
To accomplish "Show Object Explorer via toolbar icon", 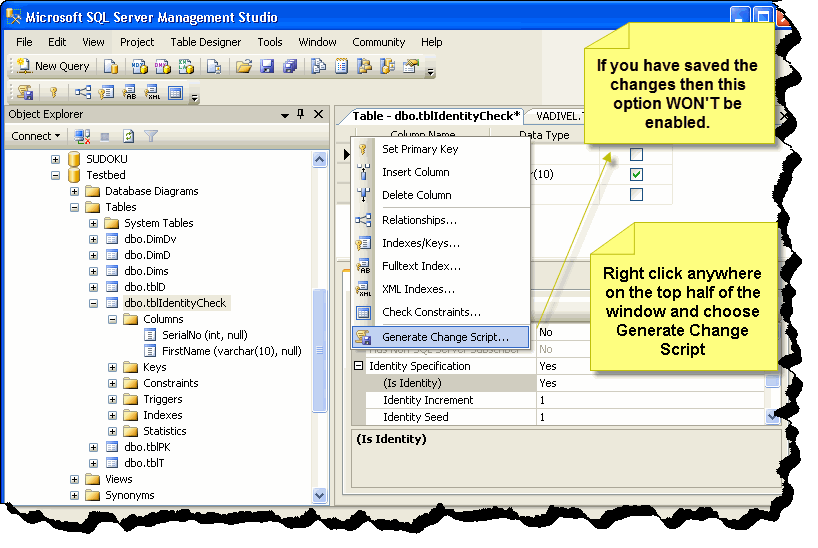I will 365,66.
